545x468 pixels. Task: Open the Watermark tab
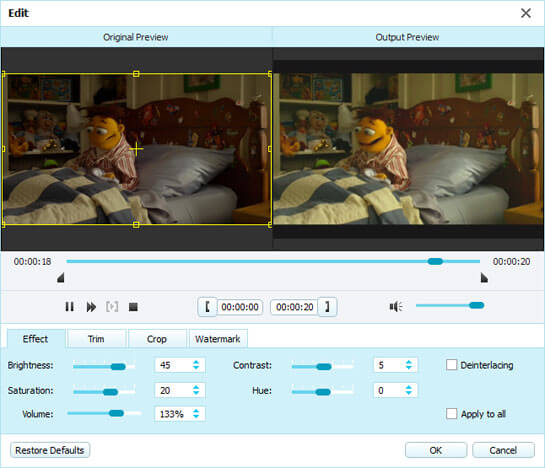(218, 339)
